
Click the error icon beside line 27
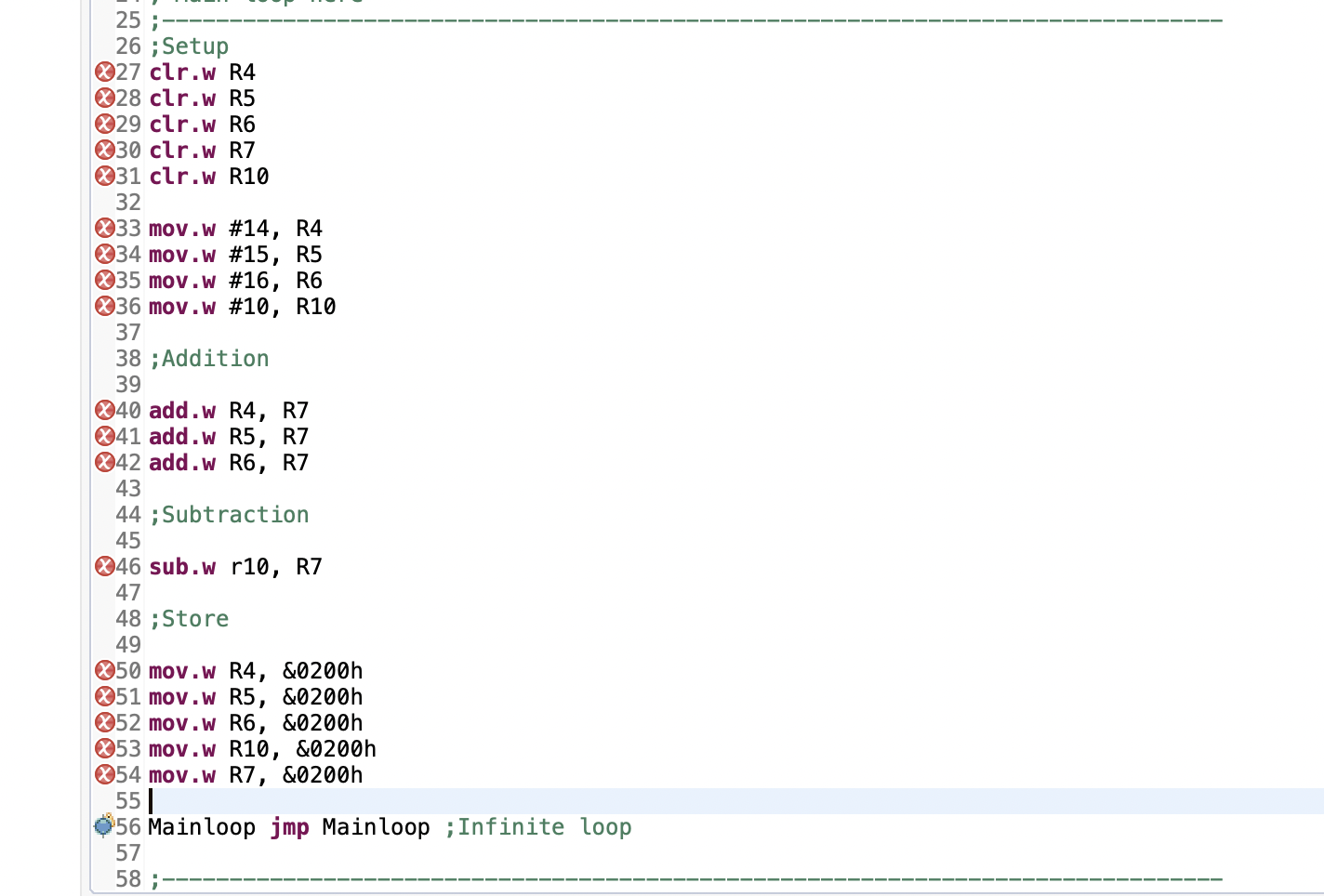coord(104,72)
